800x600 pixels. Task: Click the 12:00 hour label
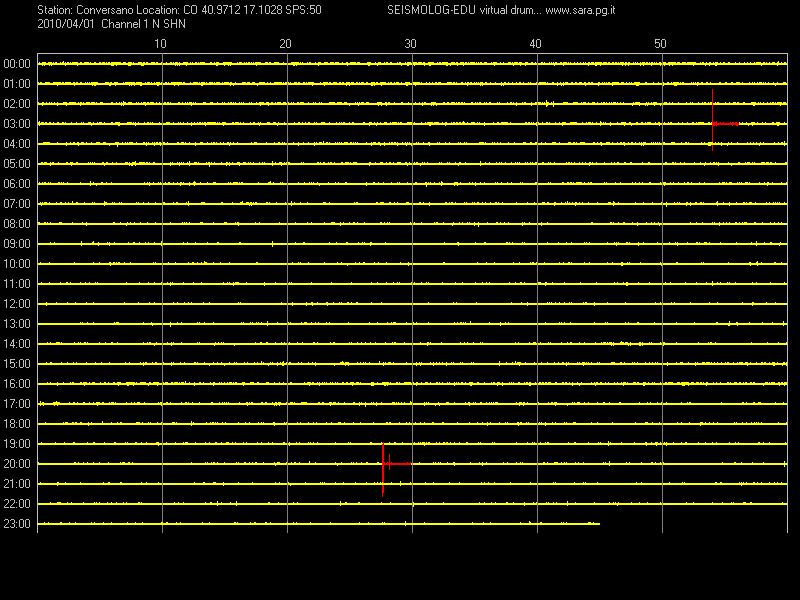17,304
